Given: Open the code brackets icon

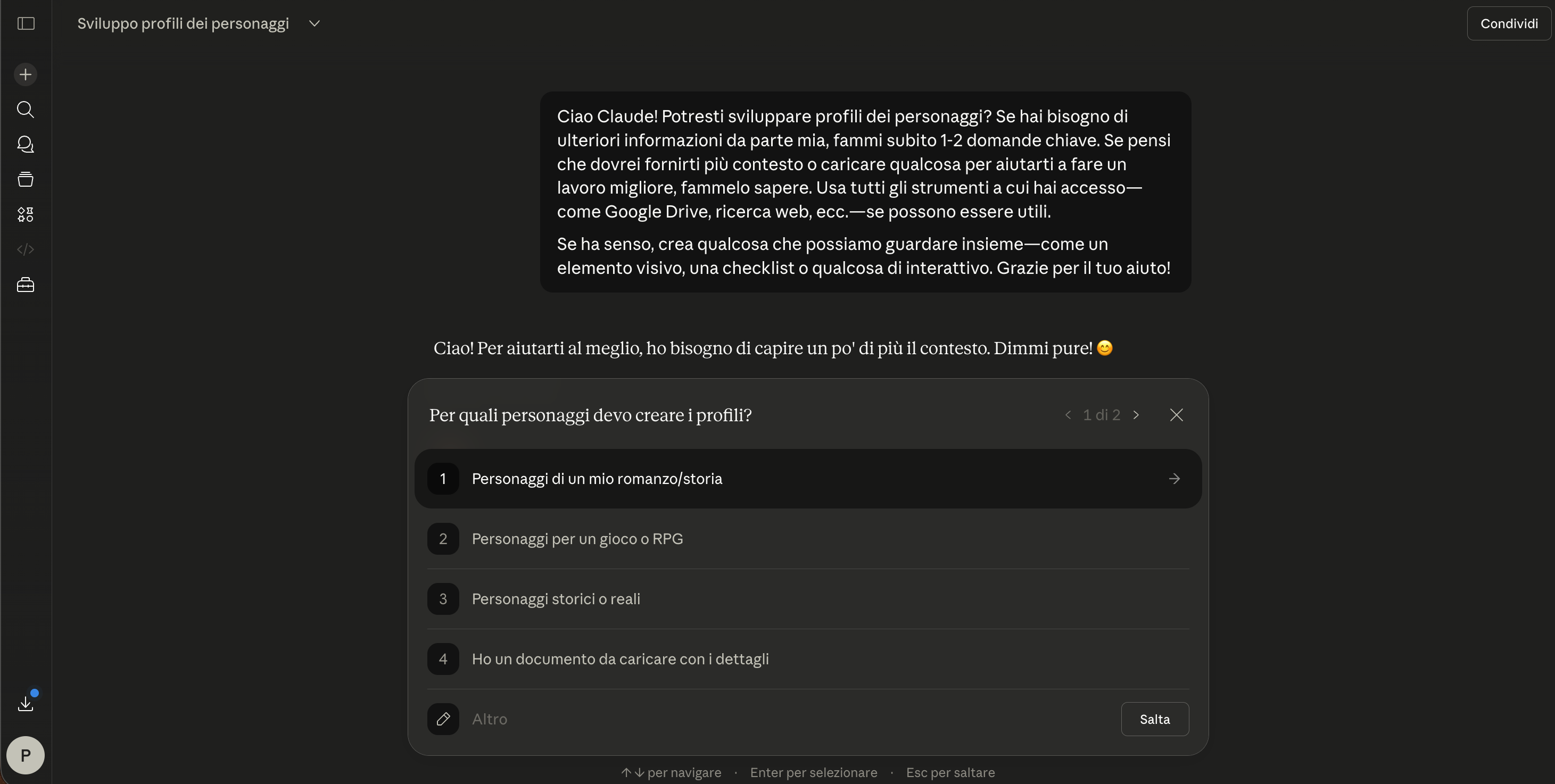Looking at the screenshot, I should click(x=26, y=249).
